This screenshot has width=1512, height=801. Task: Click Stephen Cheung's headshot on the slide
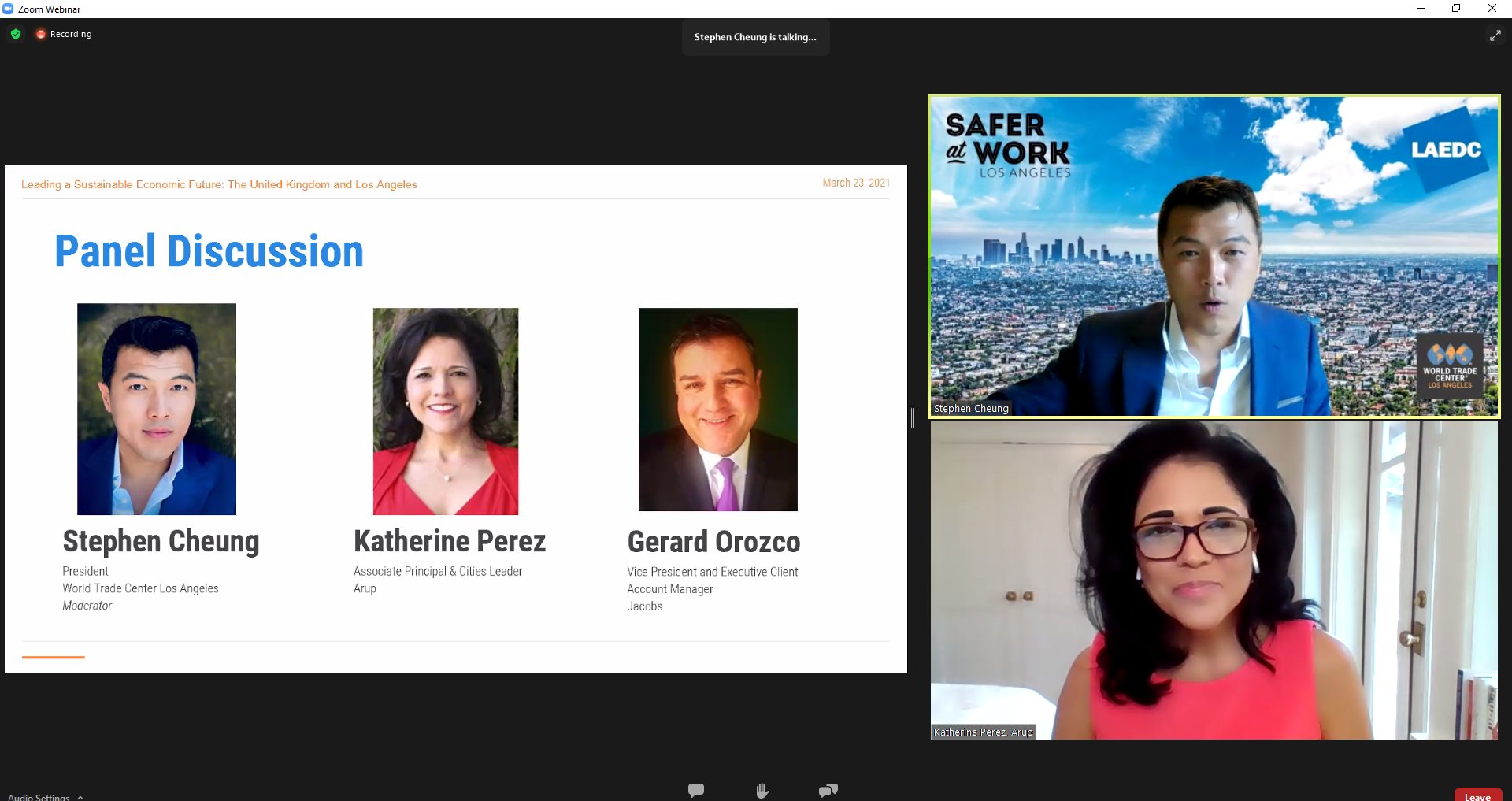point(157,409)
